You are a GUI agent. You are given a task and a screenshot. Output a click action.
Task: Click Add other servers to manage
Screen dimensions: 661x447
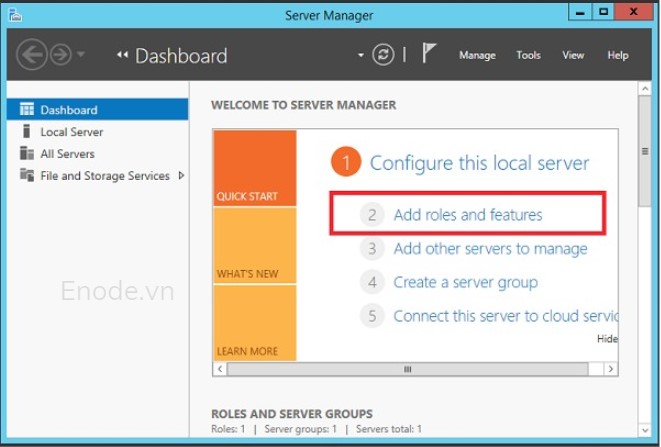(490, 248)
